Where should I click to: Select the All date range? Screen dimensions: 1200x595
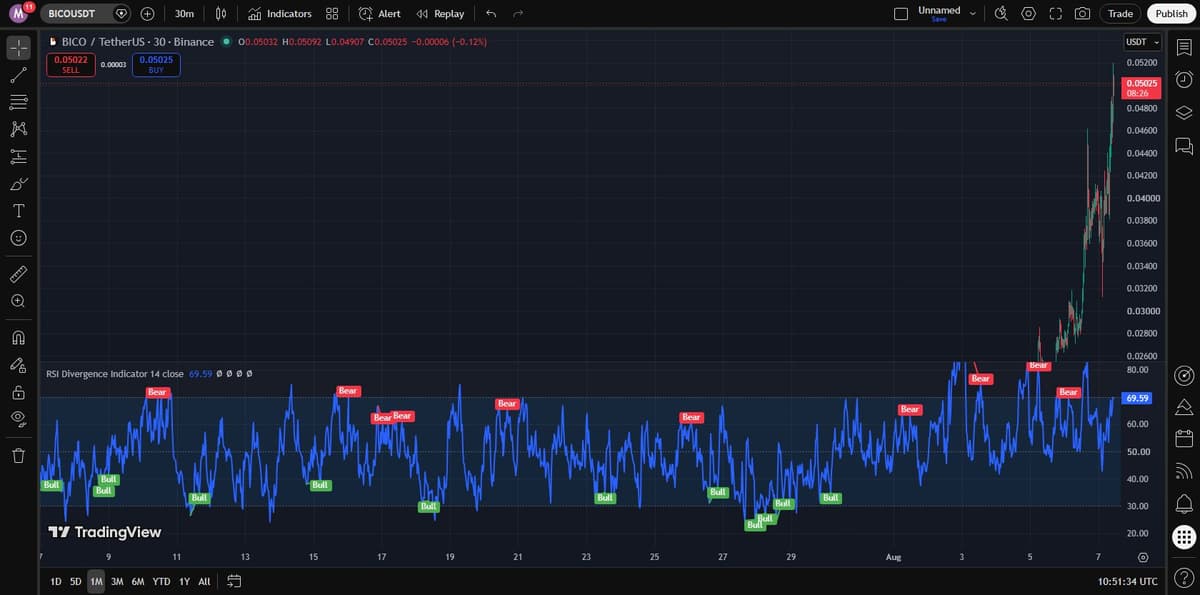tap(204, 581)
